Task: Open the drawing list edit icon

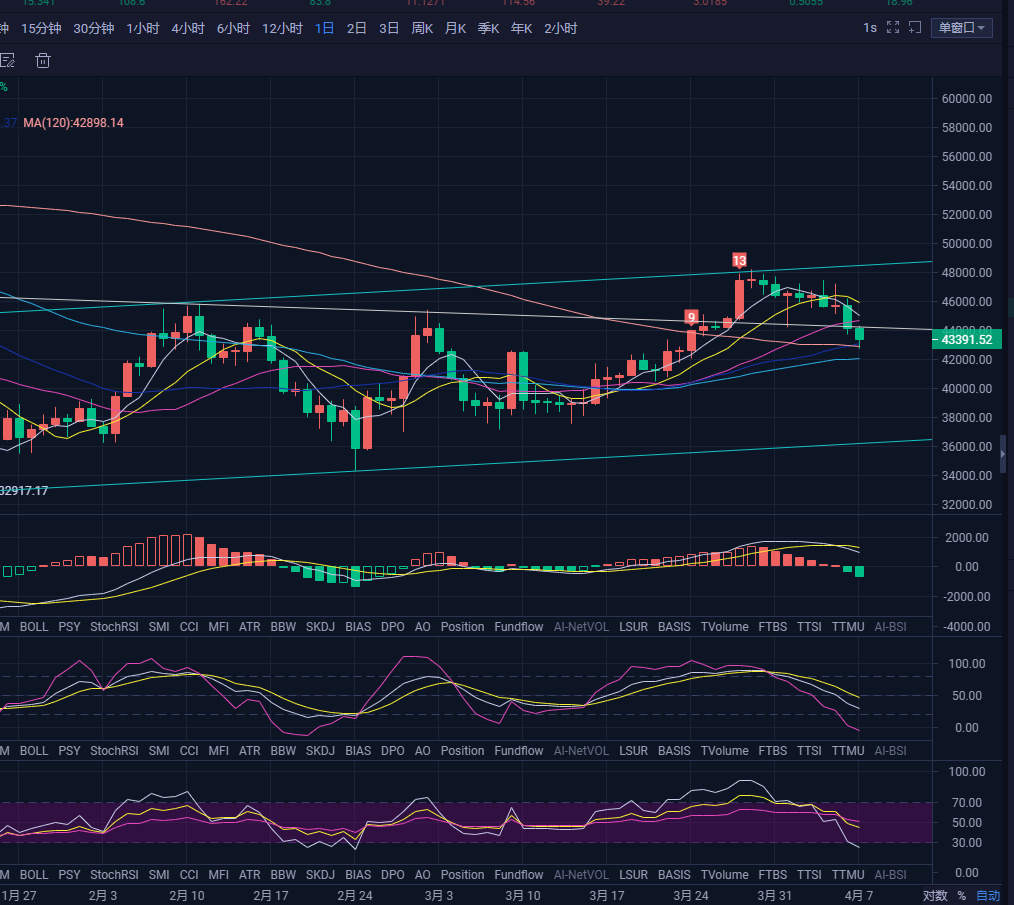Action: click(7, 61)
